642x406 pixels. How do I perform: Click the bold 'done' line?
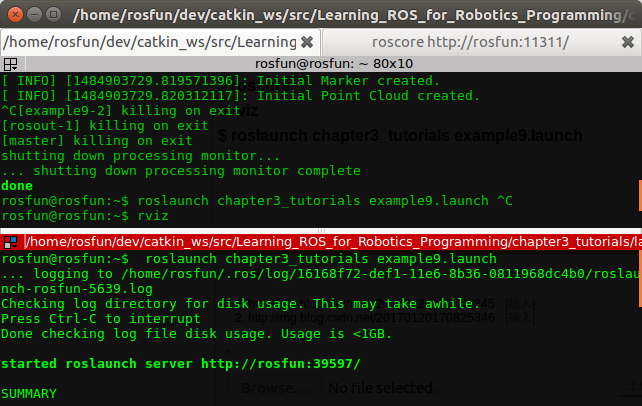tap(17, 186)
